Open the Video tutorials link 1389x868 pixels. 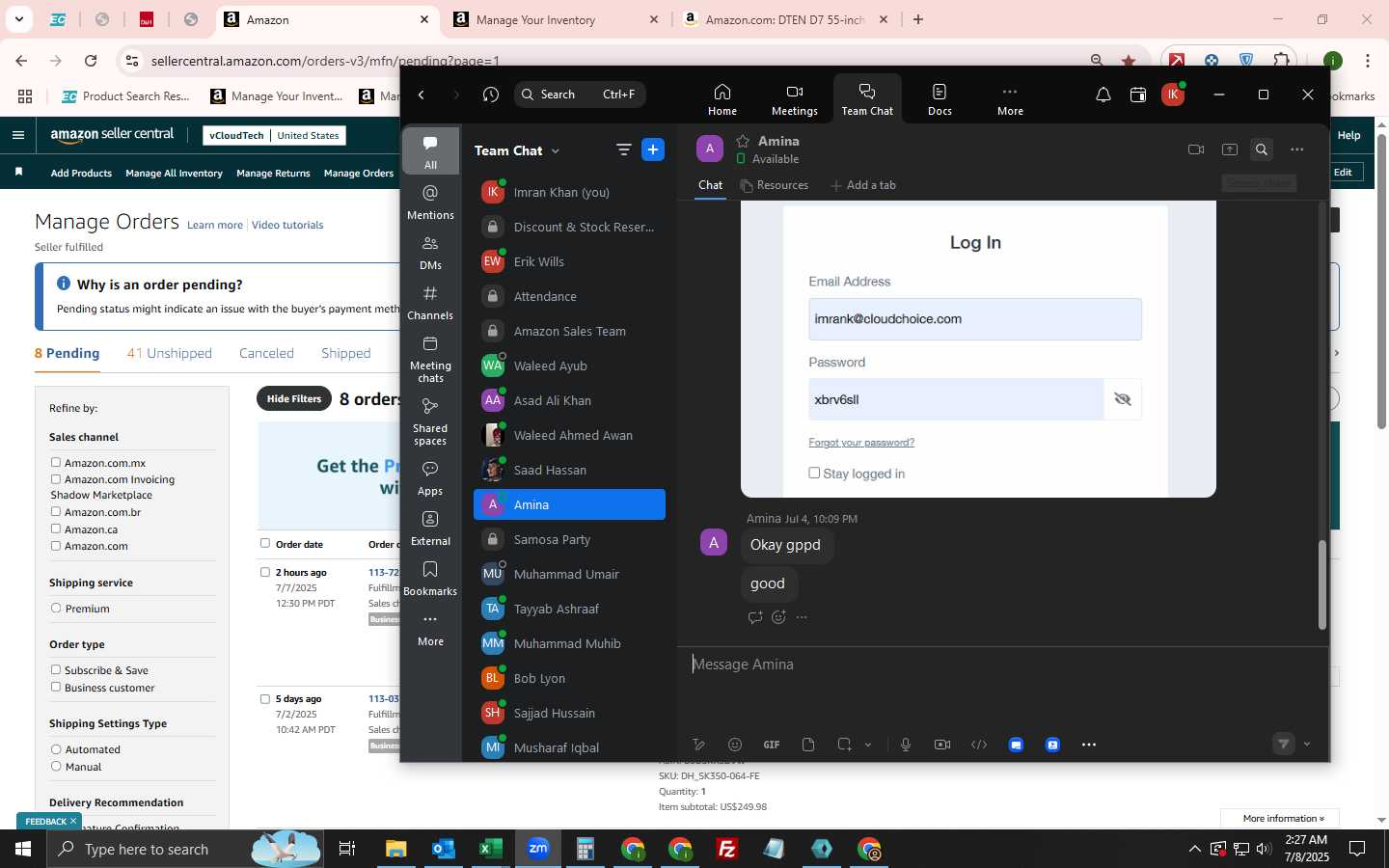[x=287, y=226]
